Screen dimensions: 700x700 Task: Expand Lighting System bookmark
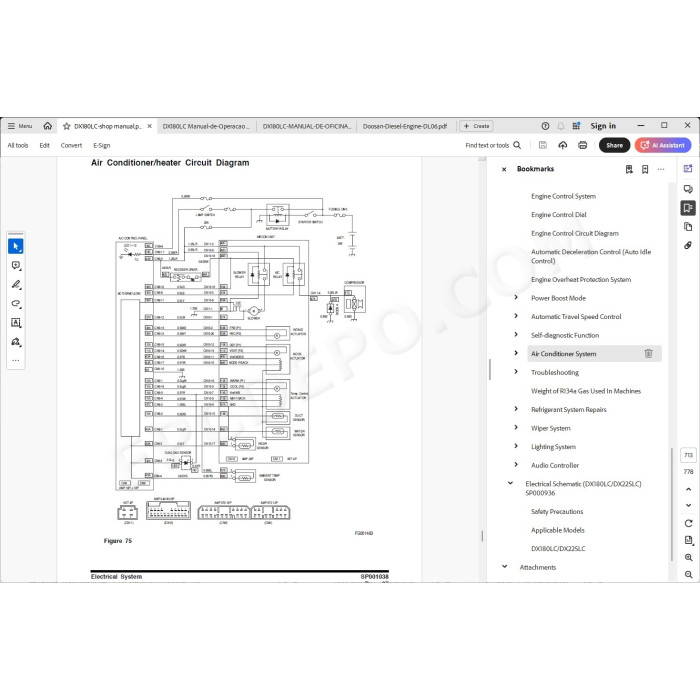(516, 446)
